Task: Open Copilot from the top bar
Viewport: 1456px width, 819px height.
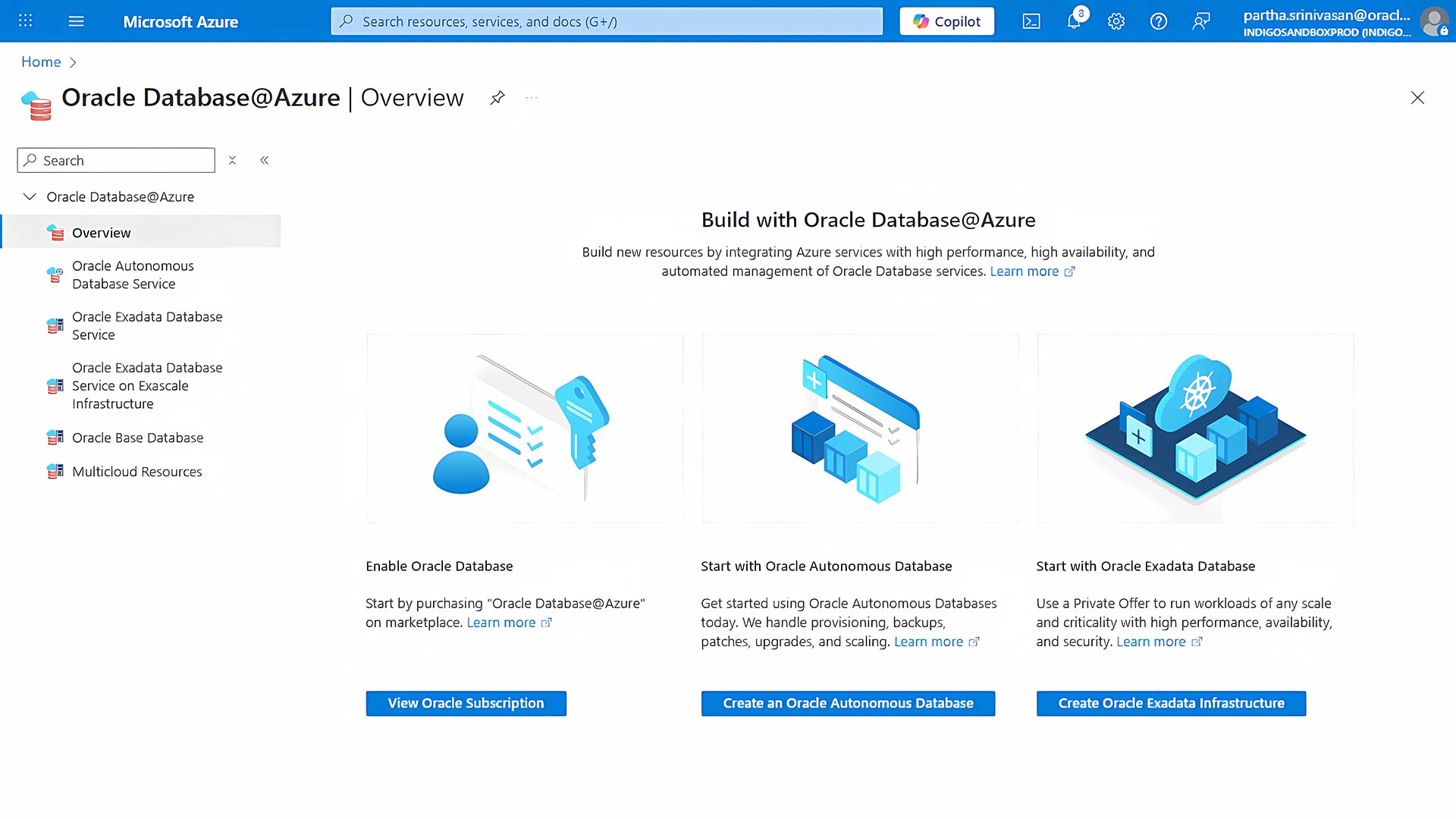Action: 946,20
